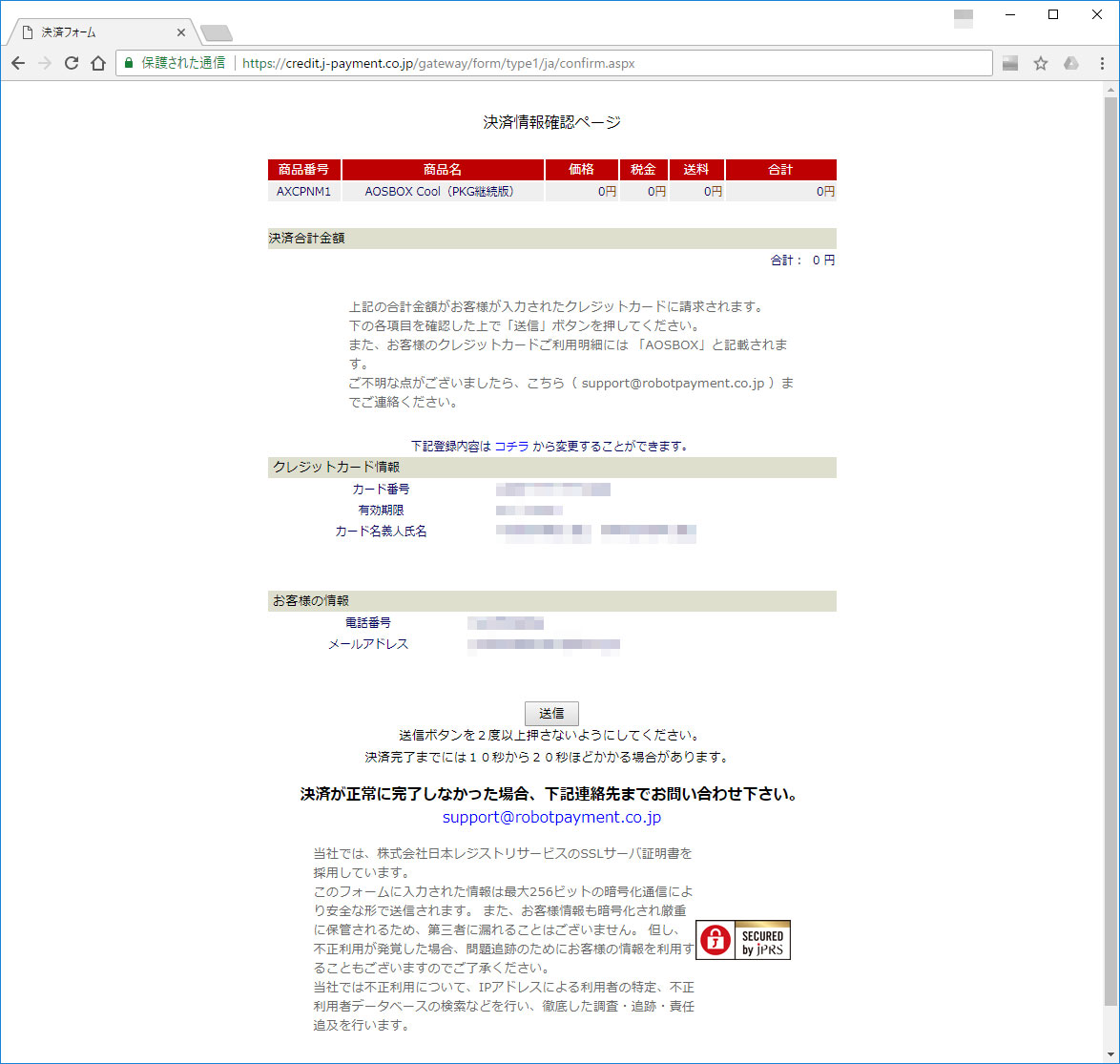
Task: Select the product number AXCPNM1
Action: tap(303, 192)
